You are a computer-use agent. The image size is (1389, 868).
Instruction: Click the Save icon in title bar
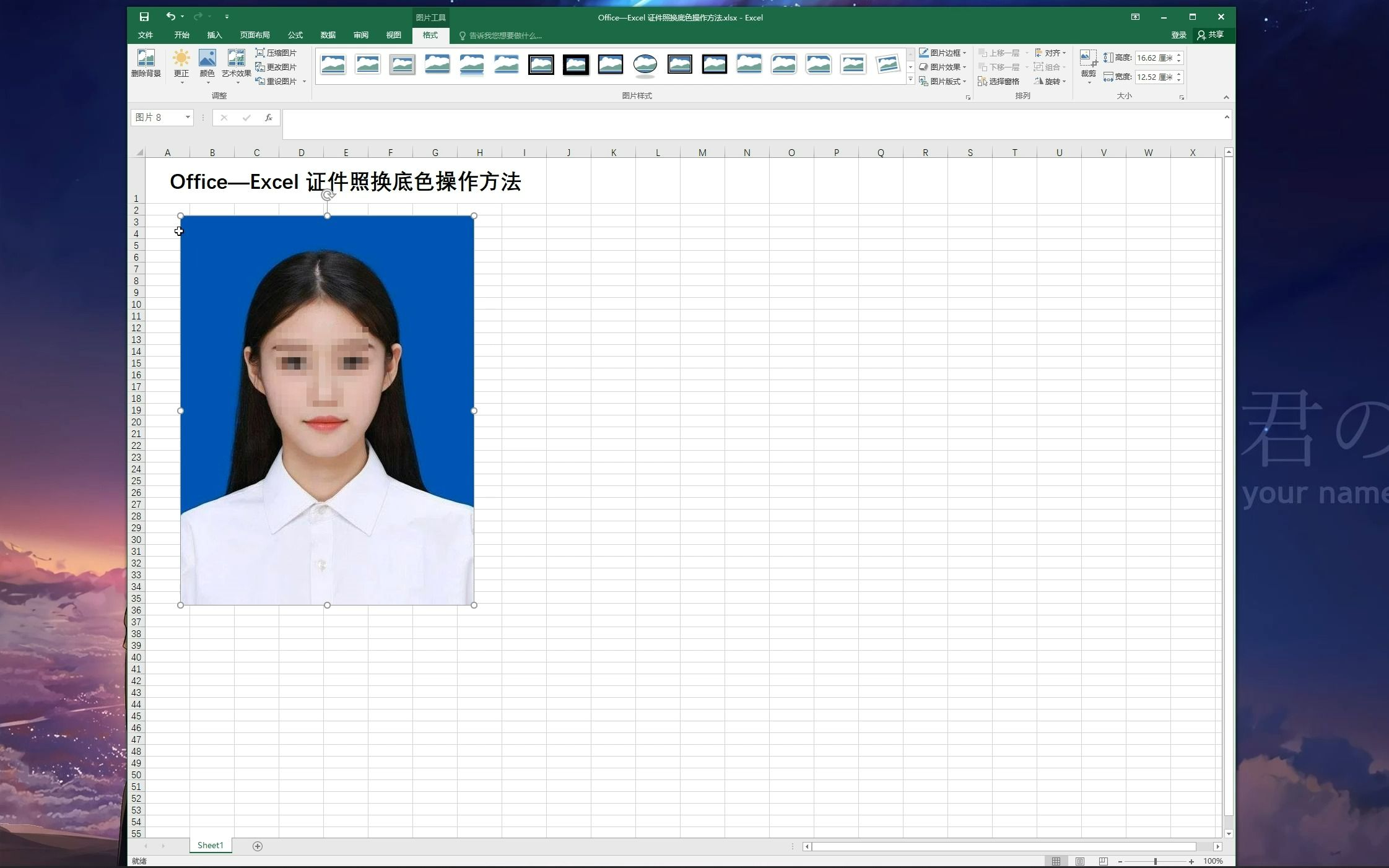click(x=144, y=17)
